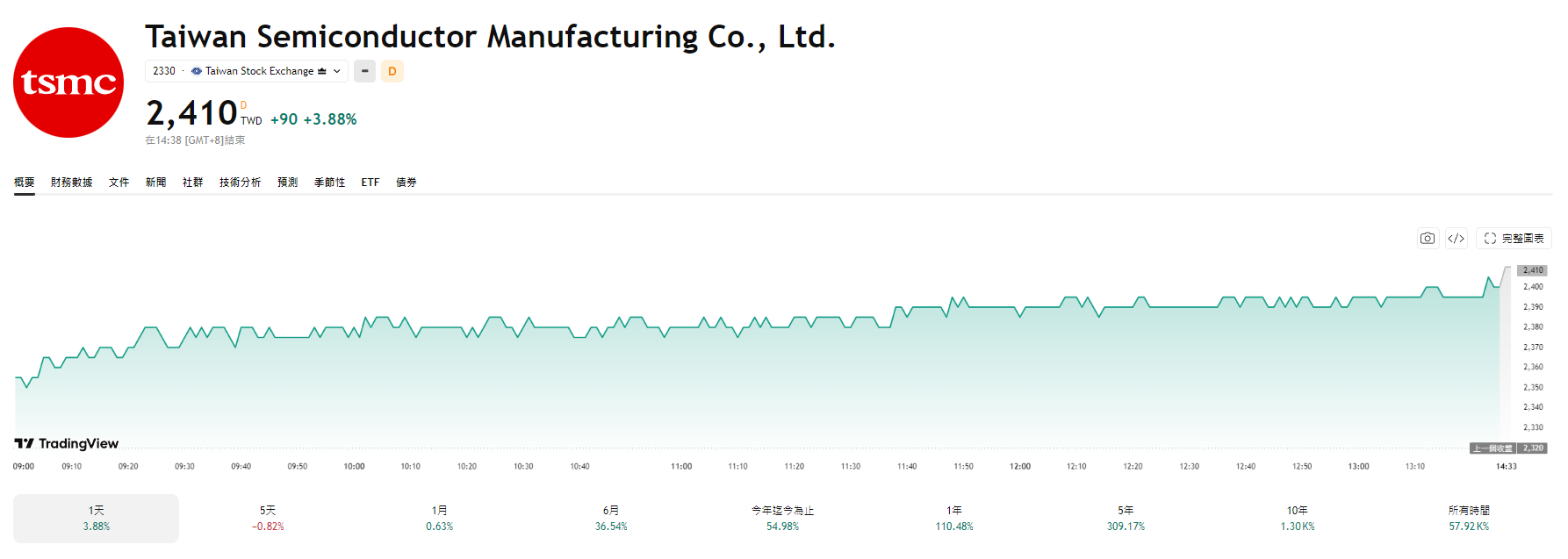Open the 新聞 tab
Screen dimensions: 1568x559
[155, 183]
